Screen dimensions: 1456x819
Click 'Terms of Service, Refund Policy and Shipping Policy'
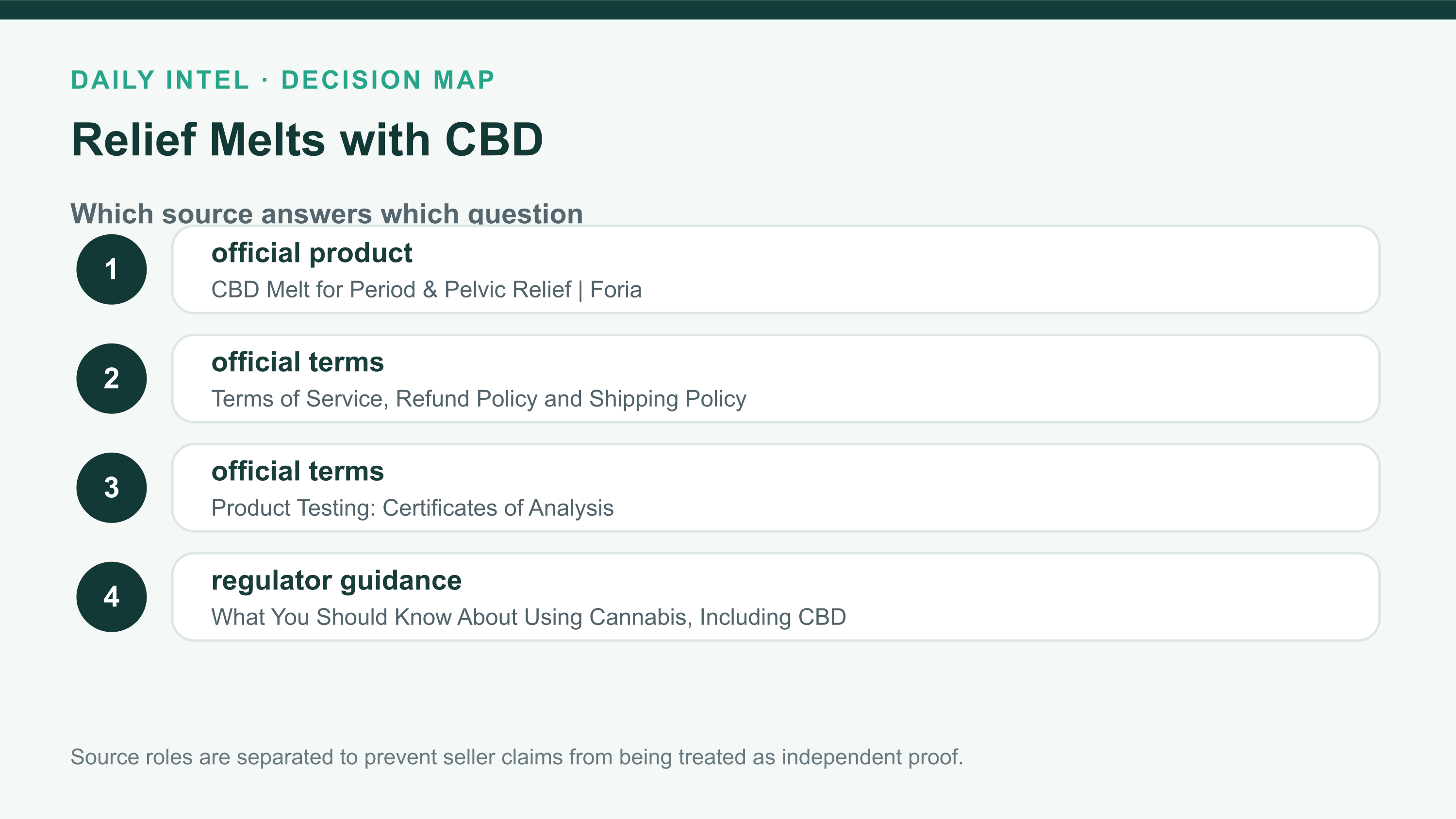pyautogui.click(x=479, y=399)
